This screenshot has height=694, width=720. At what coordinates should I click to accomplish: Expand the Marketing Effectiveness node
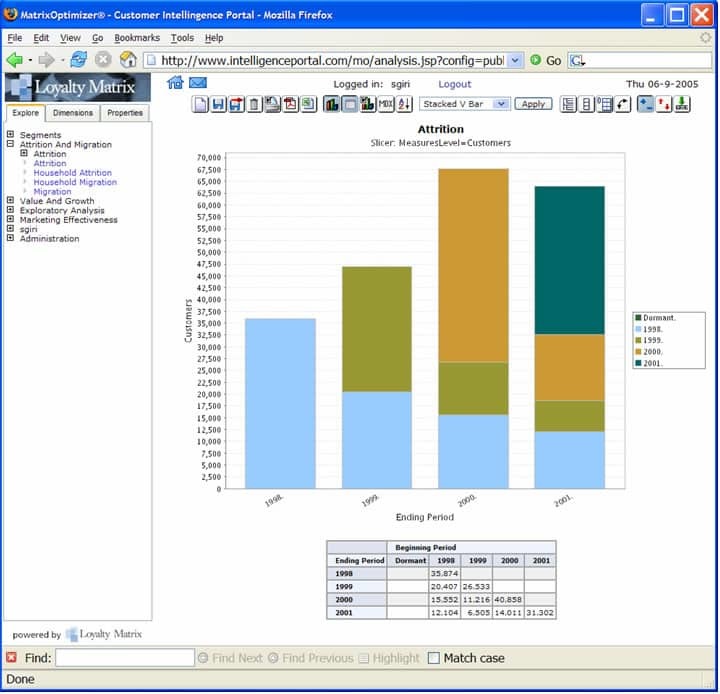click(10, 219)
